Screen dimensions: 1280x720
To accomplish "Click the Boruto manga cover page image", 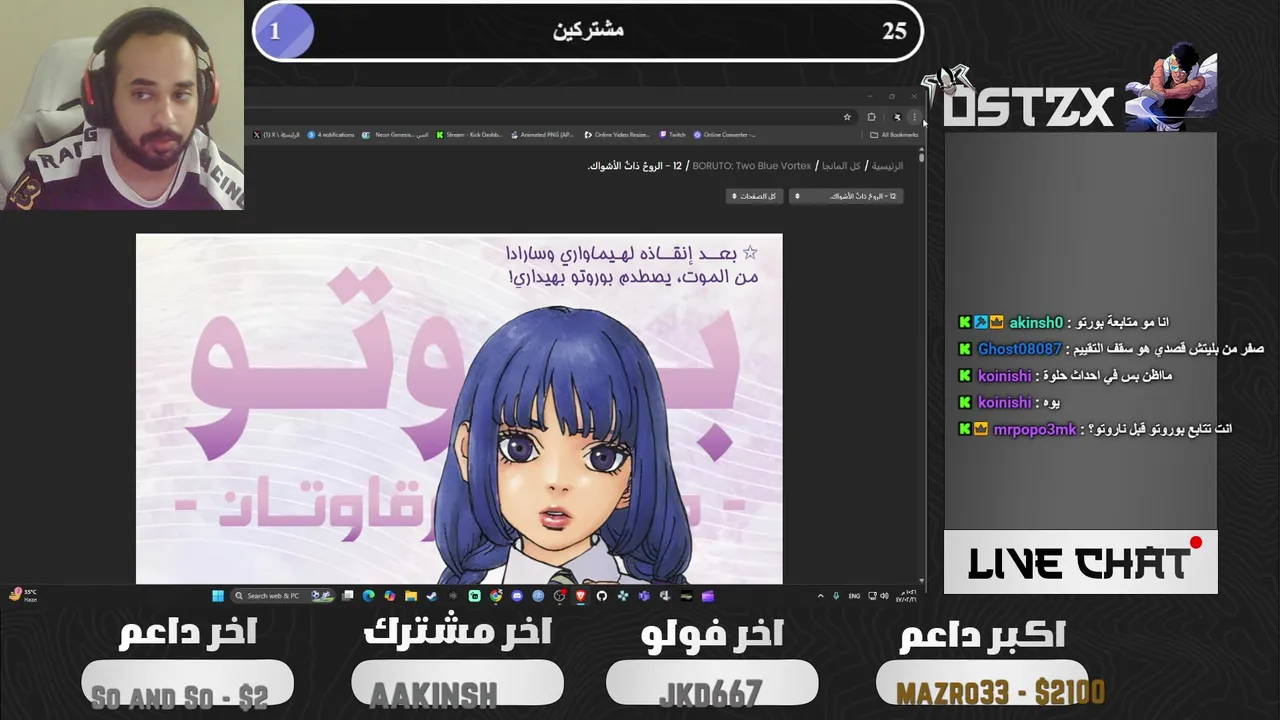I will tap(459, 408).
